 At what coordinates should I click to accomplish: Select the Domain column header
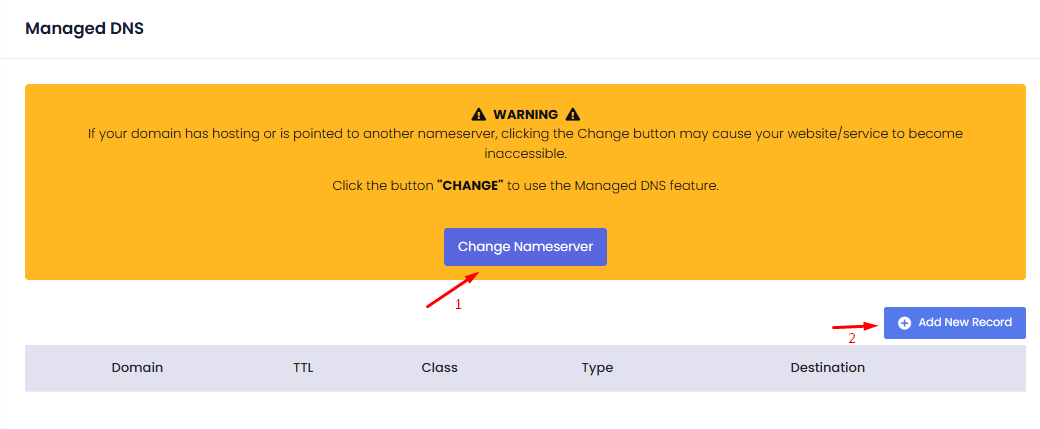[x=137, y=368]
